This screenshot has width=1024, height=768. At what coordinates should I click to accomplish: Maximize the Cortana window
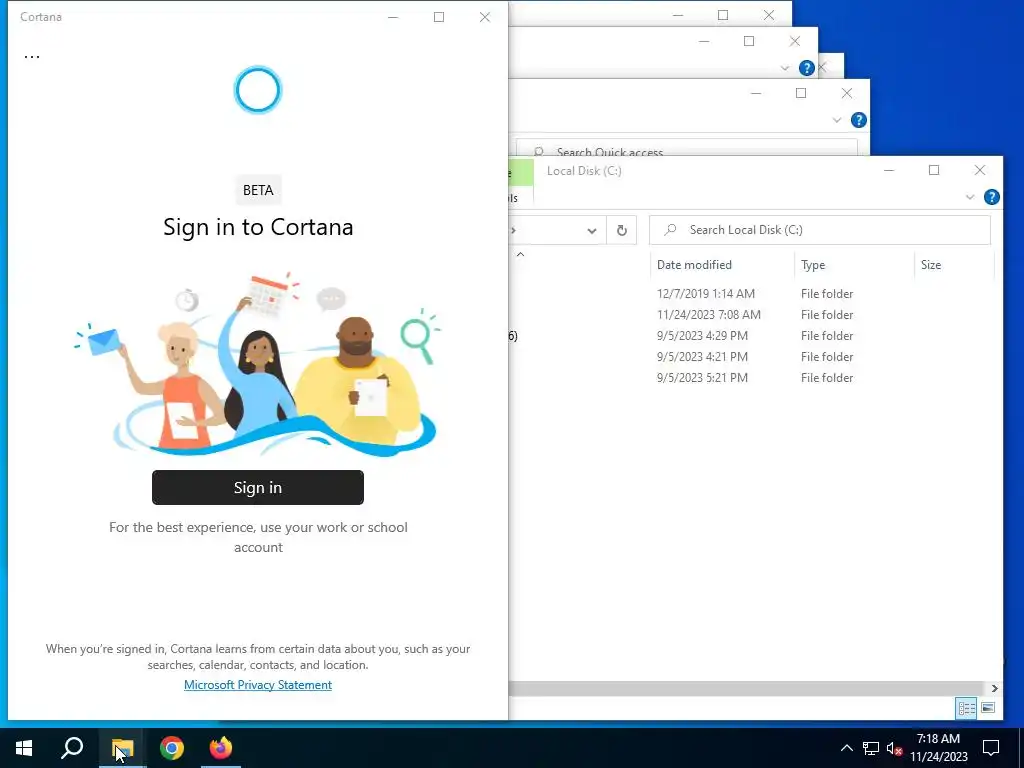pyautogui.click(x=439, y=17)
